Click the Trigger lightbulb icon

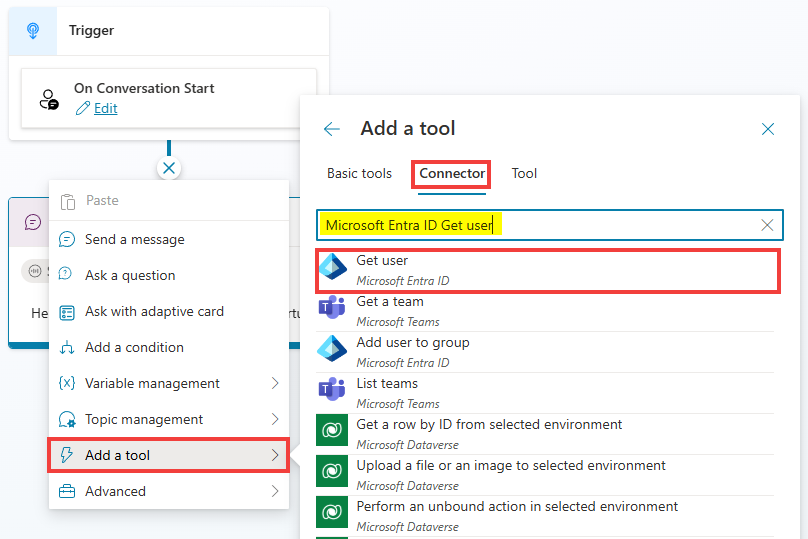33,31
